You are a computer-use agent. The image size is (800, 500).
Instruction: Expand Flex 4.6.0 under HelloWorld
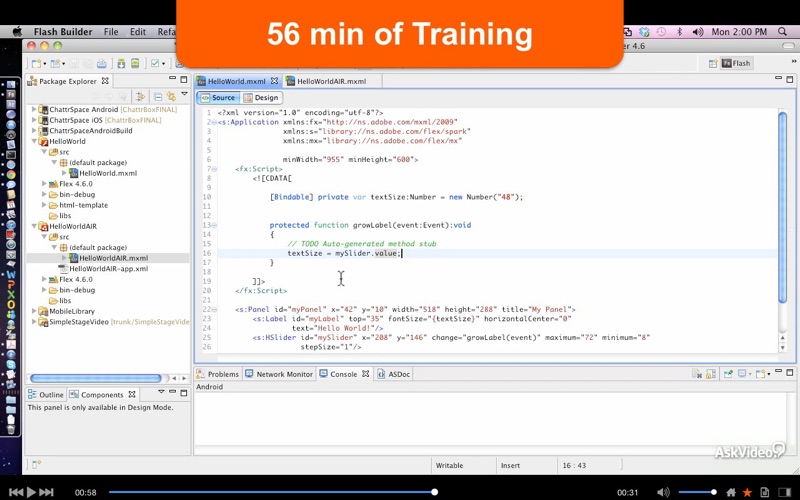point(44,184)
